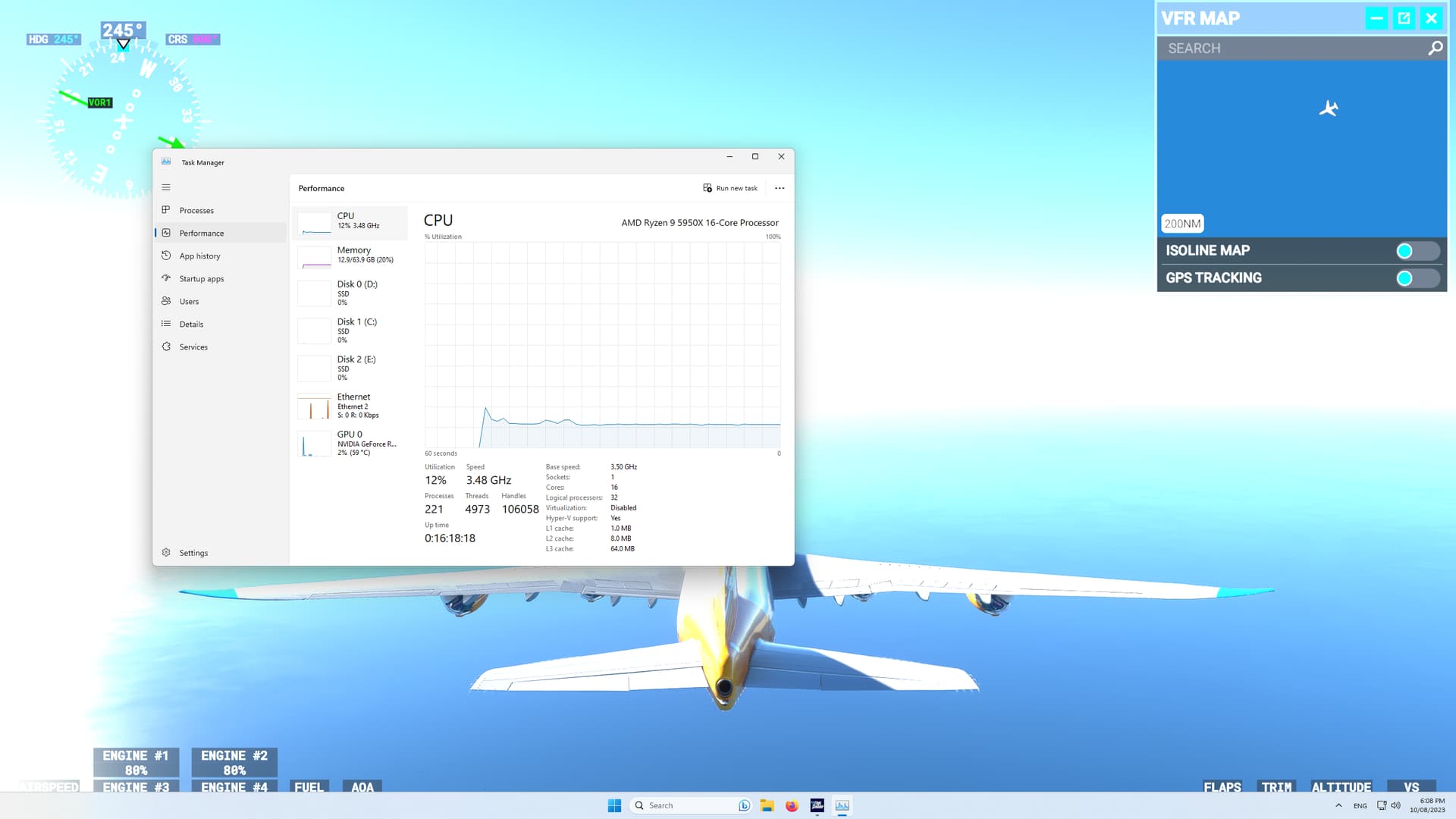Select the Memory performance graph entry

(350, 255)
